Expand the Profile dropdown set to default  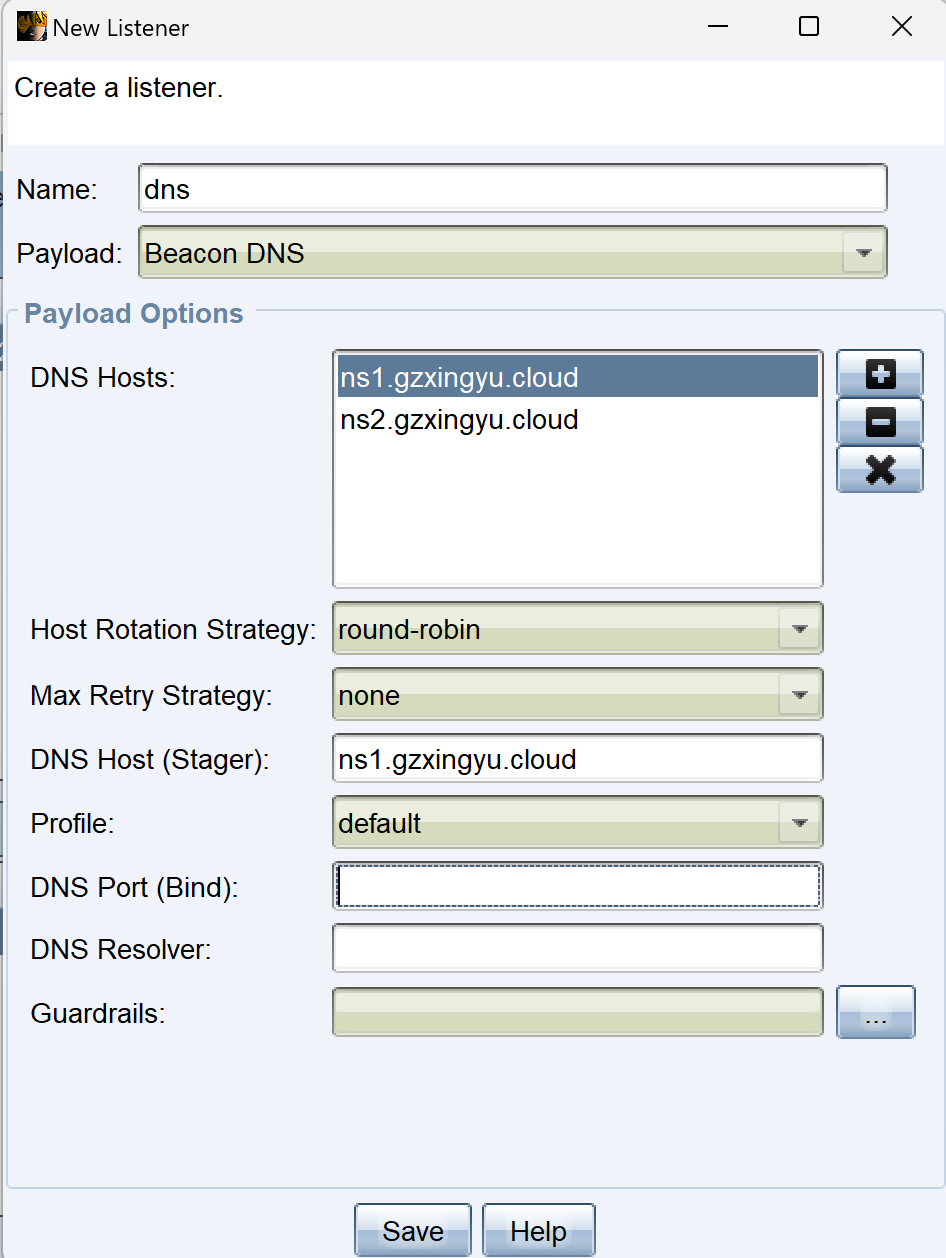pos(577,823)
